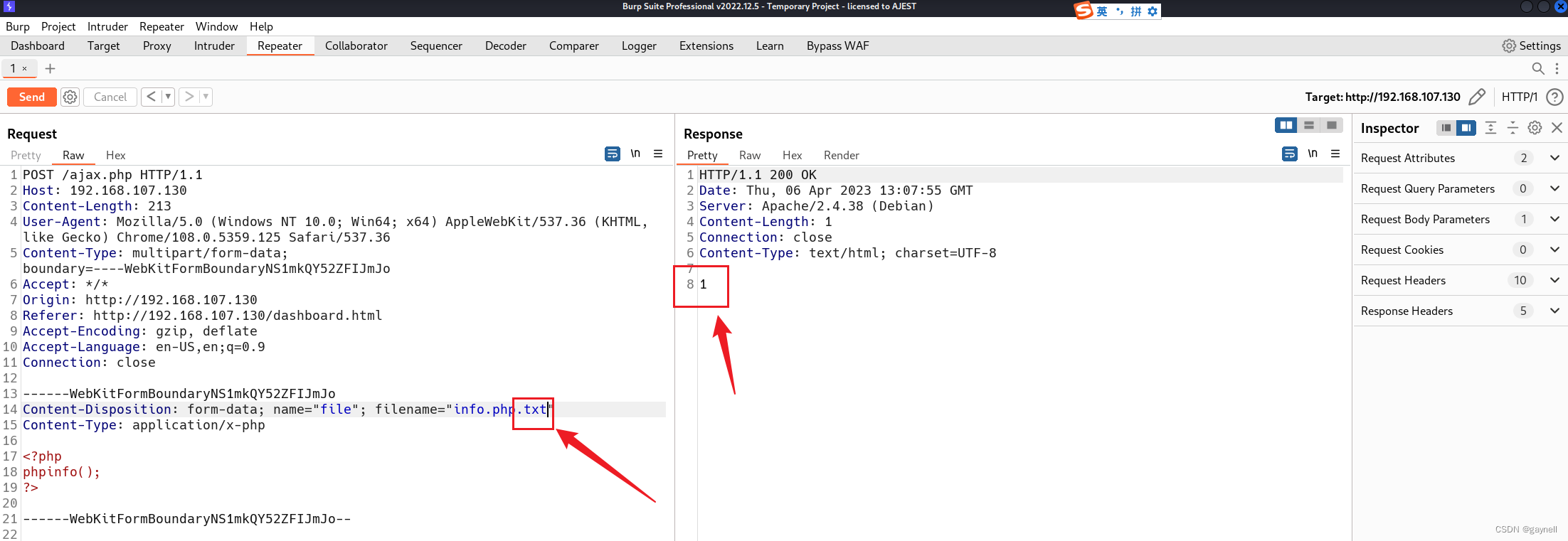Click HTTP/1 protocol selector
The height and width of the screenshot is (541, 1568).
tap(1520, 97)
